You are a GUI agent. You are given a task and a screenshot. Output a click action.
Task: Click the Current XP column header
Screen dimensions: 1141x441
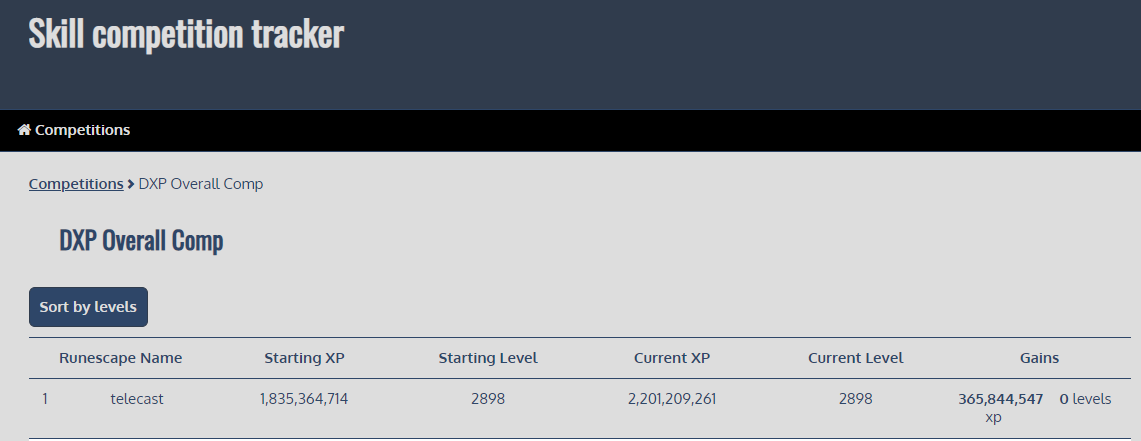672,358
